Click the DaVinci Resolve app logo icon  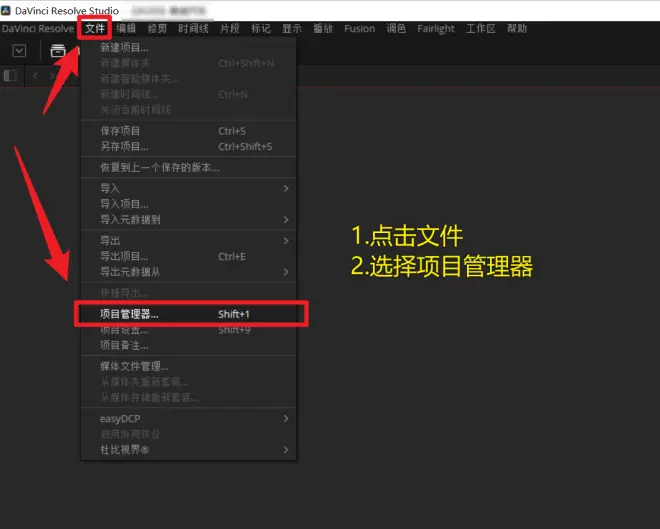[x=6, y=10]
